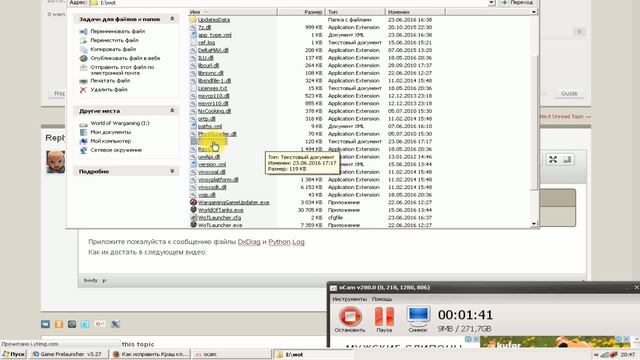Click the Publish file to web icon
640x360 pixels.
click(x=83, y=58)
